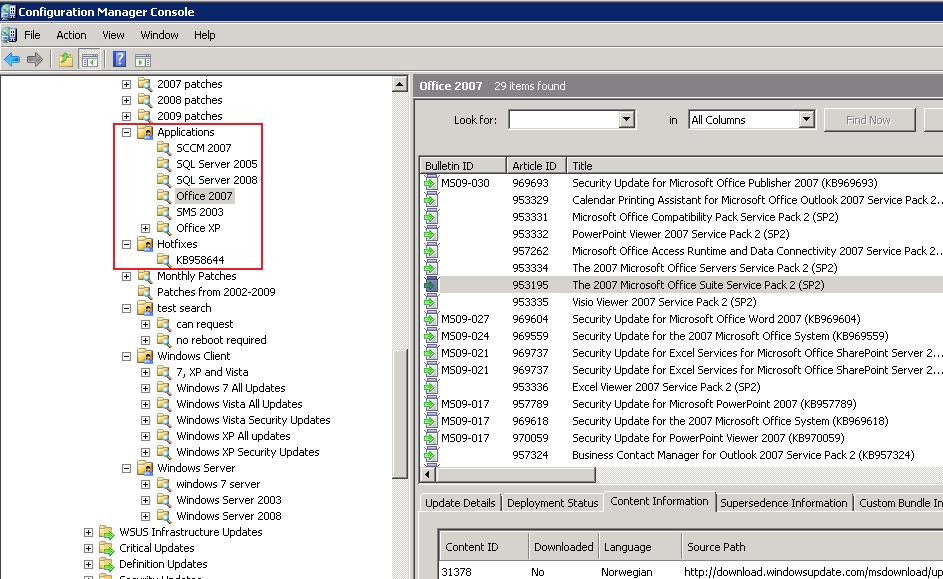Open the Window menu

tap(159, 35)
